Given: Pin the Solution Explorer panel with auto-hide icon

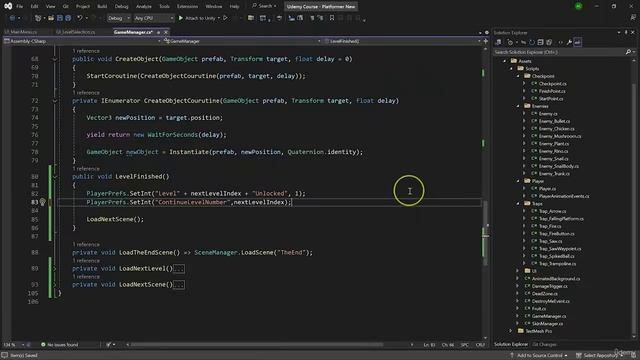Looking at the screenshot, I should coord(626,32).
